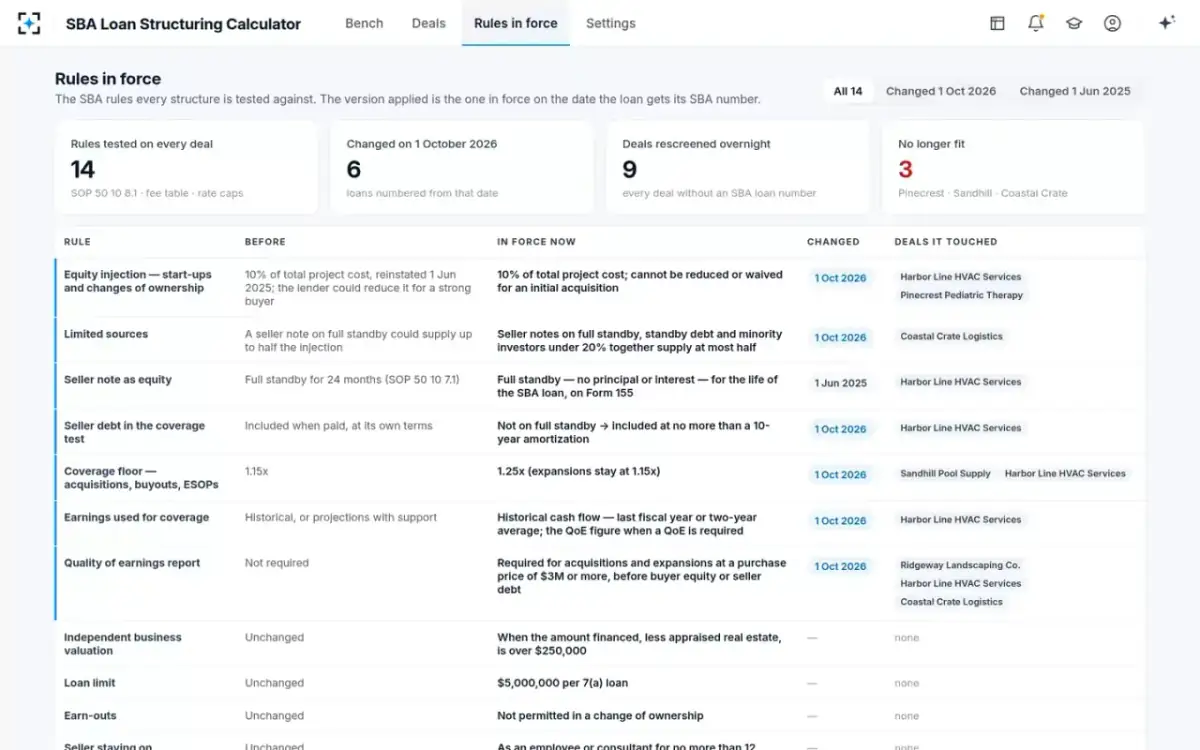
Task: Select the Earn-outs rule
Action: 600,716
